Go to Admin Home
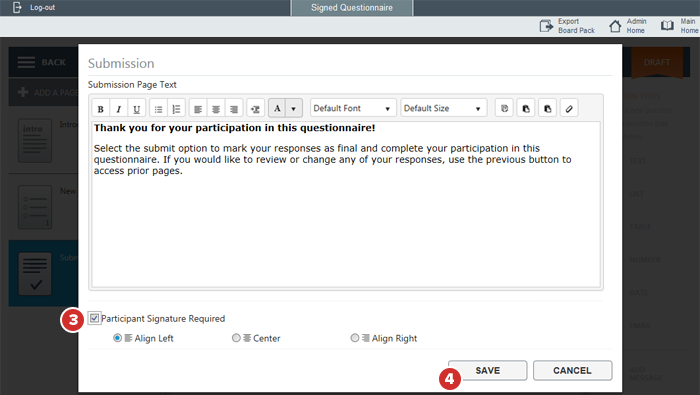 (628, 26)
